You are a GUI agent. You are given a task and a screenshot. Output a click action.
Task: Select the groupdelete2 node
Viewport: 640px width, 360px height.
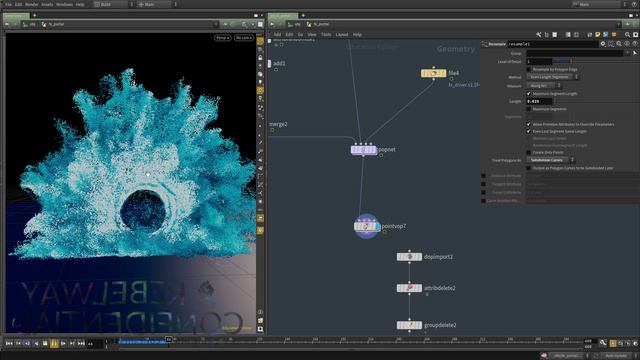(x=409, y=325)
